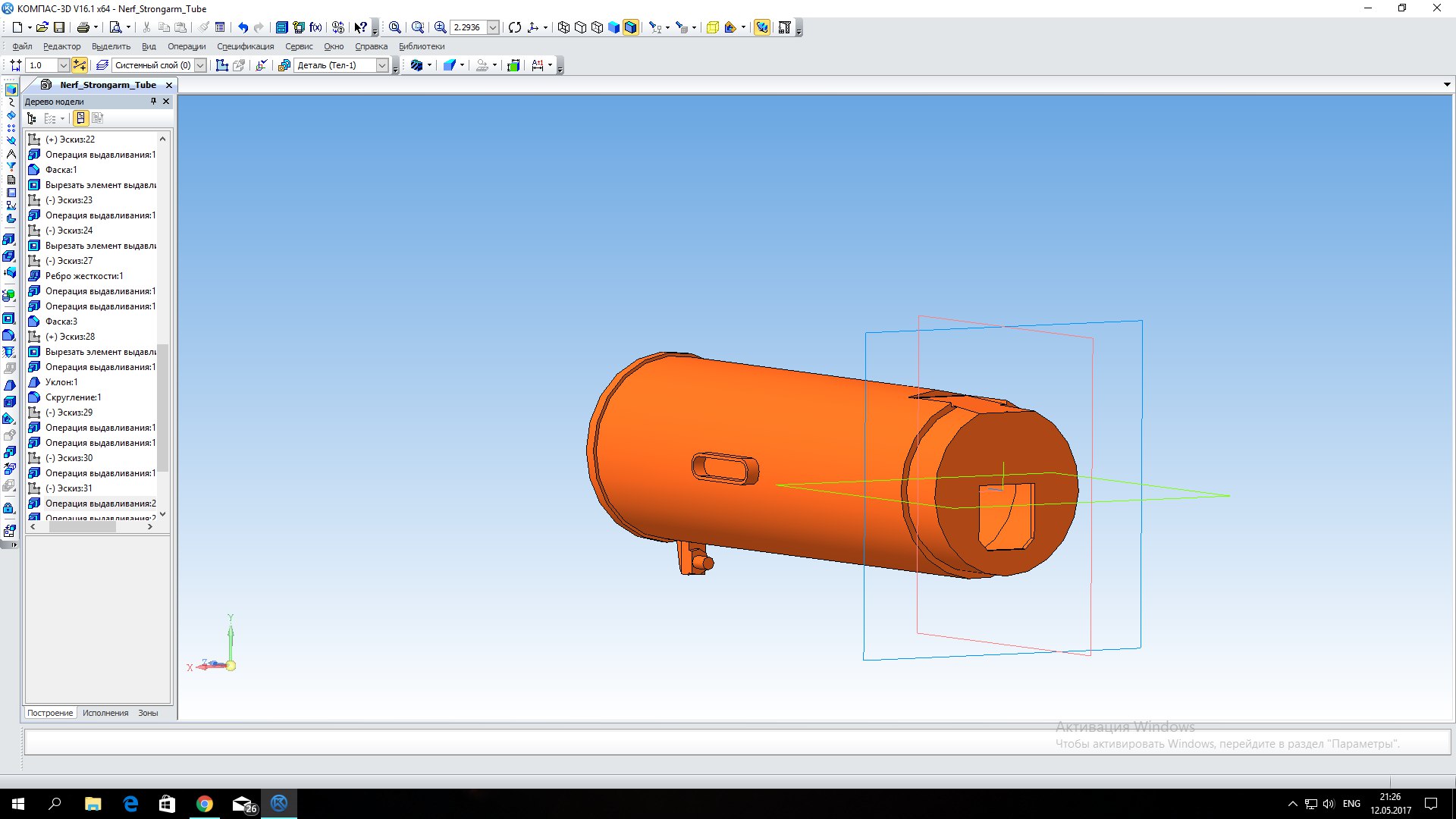
Task: Switch display to wireframe mode
Action: click(x=563, y=27)
